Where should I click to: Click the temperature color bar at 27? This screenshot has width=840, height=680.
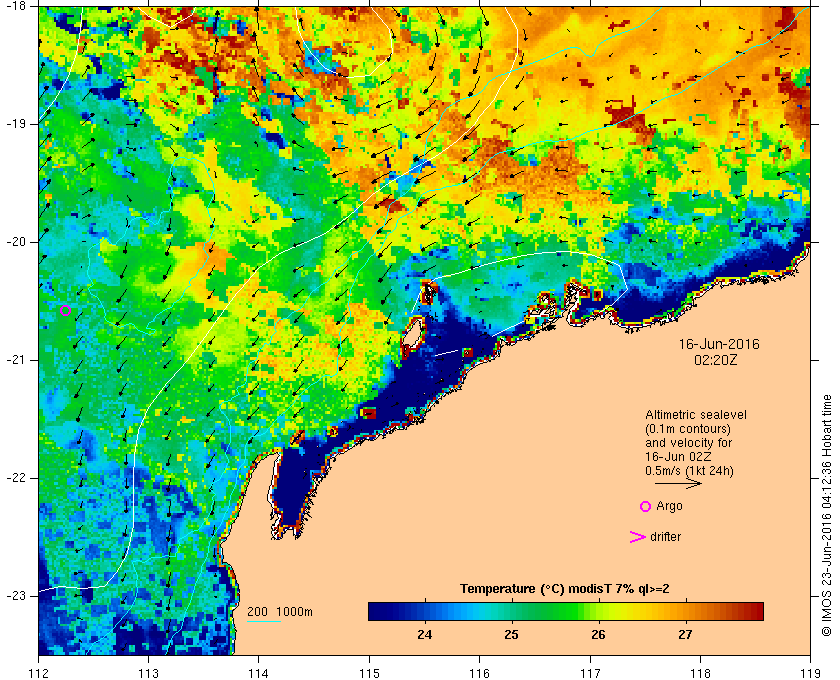pyautogui.click(x=685, y=611)
